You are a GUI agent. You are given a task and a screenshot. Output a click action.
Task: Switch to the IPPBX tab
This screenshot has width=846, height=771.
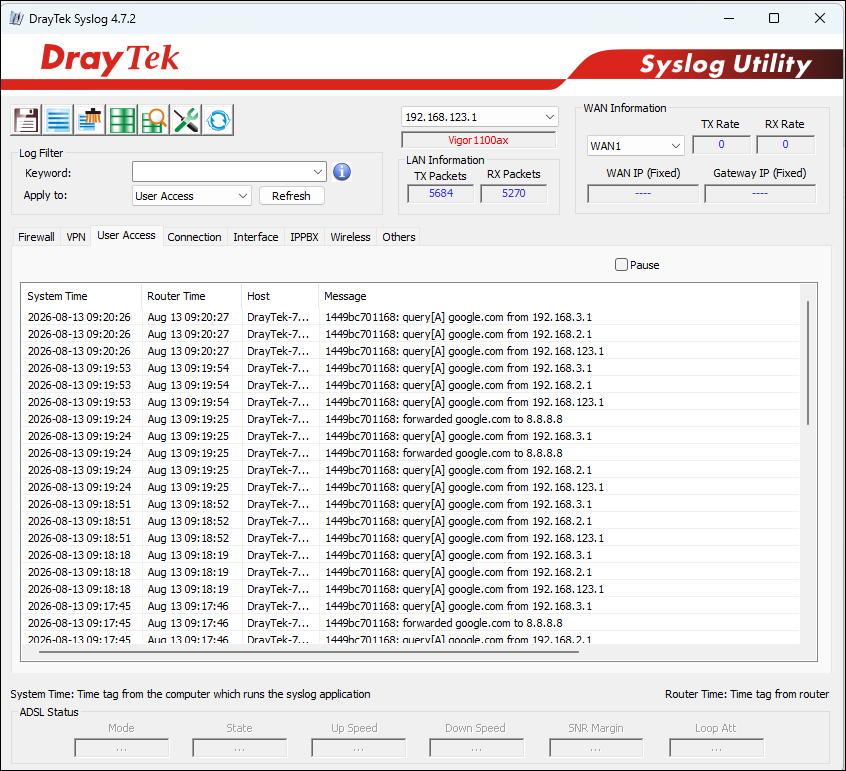point(304,237)
